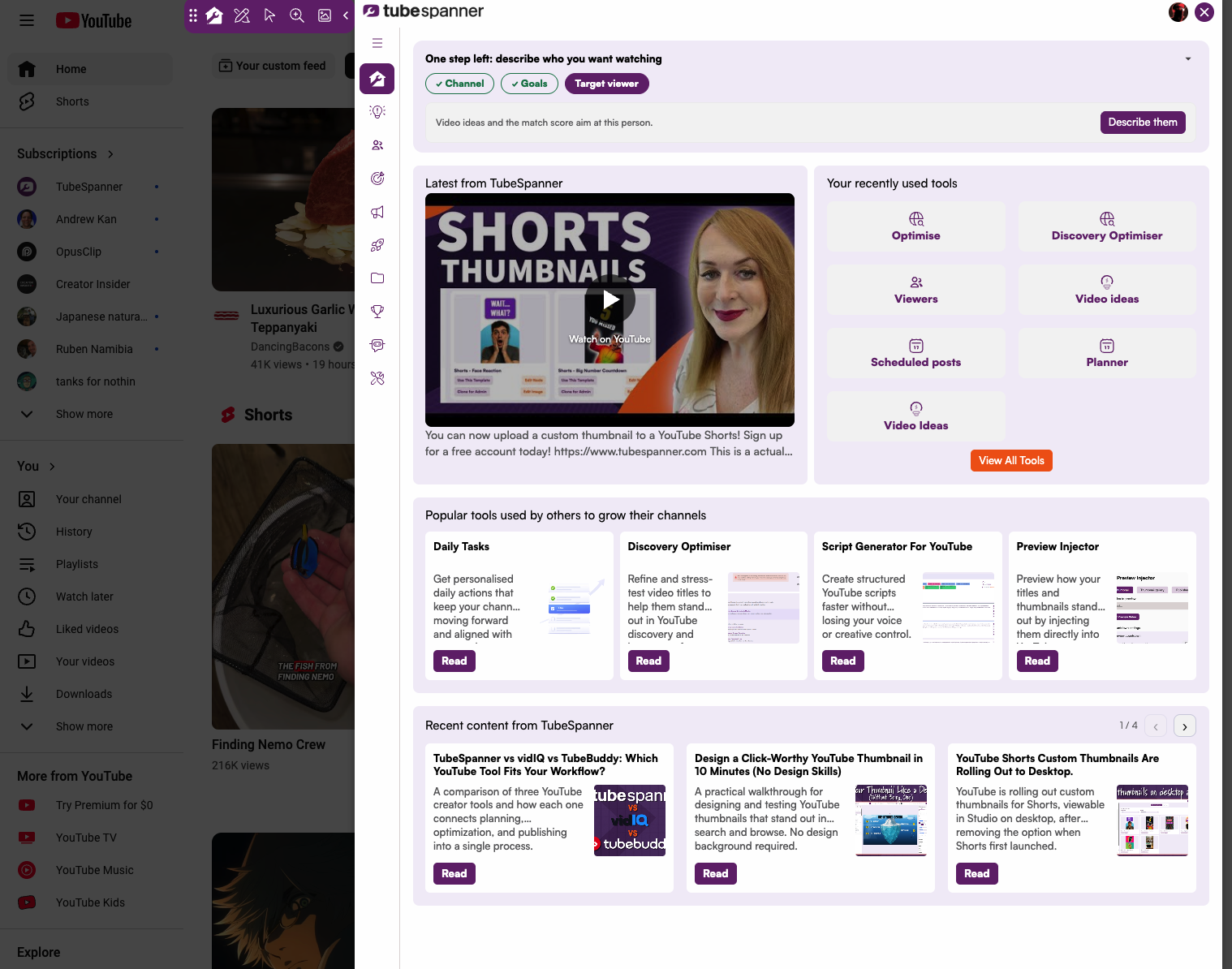This screenshot has width=1232, height=969.
Task: Click the magnifier zoom tool in floating toolbar
Action: coord(297,15)
